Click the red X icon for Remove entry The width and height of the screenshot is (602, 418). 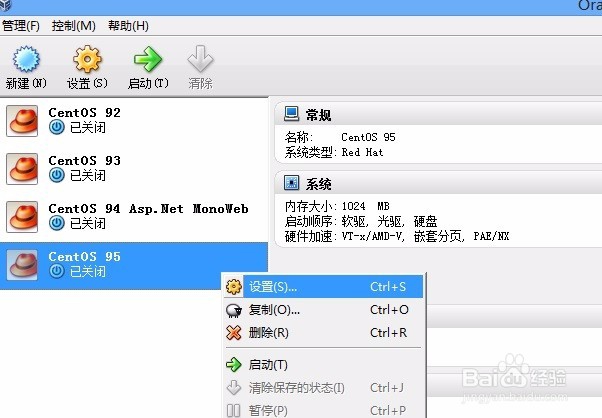tap(234, 333)
